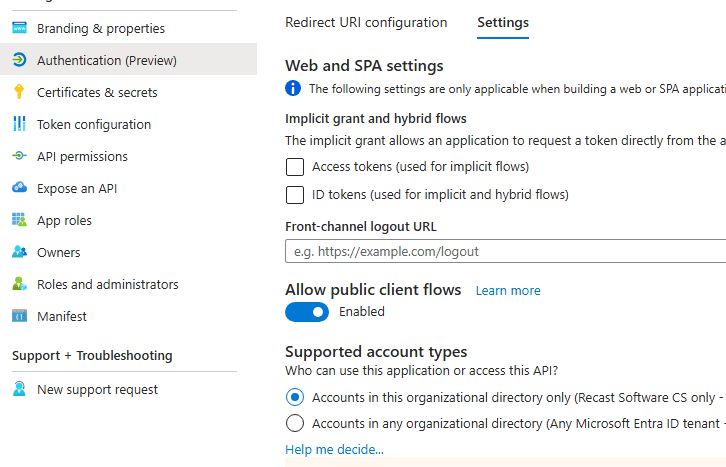Click the Expose an API cloud icon
This screenshot has width=726, height=467.
pyautogui.click(x=19, y=188)
